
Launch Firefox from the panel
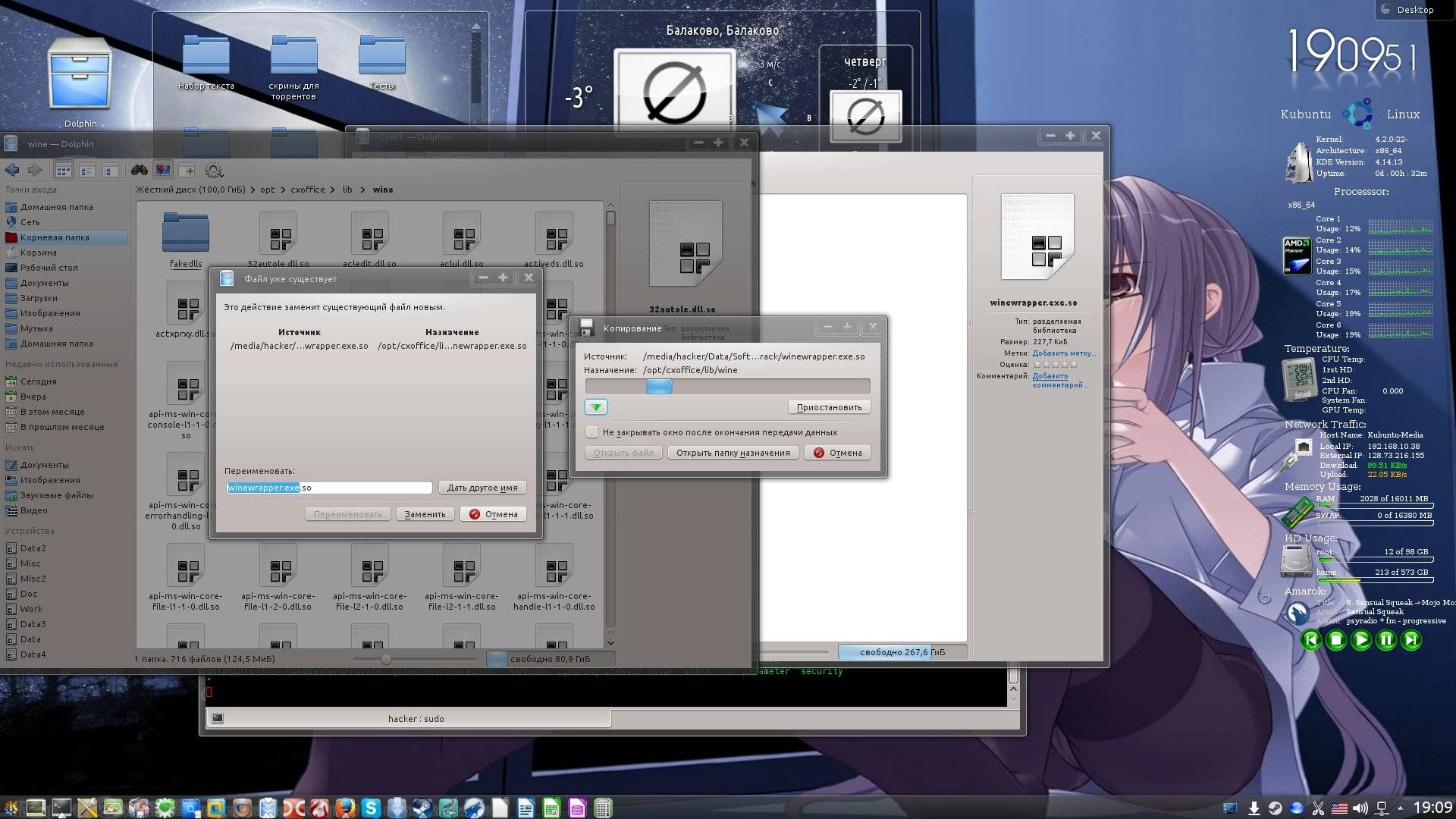click(345, 808)
